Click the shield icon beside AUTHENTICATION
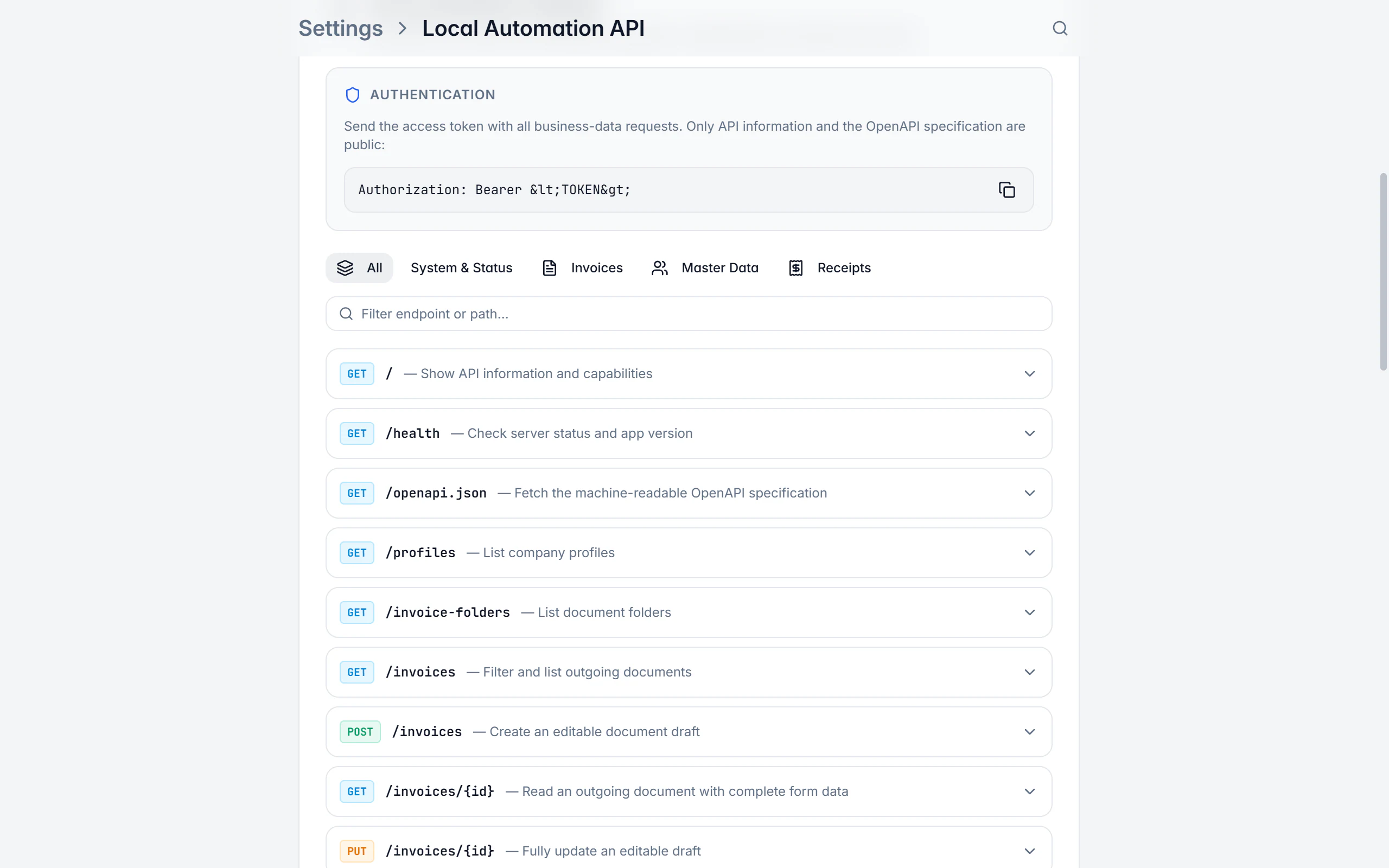 353,95
